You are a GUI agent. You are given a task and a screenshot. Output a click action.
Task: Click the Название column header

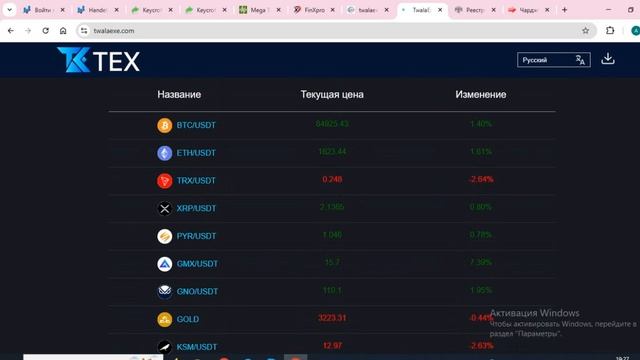point(179,95)
